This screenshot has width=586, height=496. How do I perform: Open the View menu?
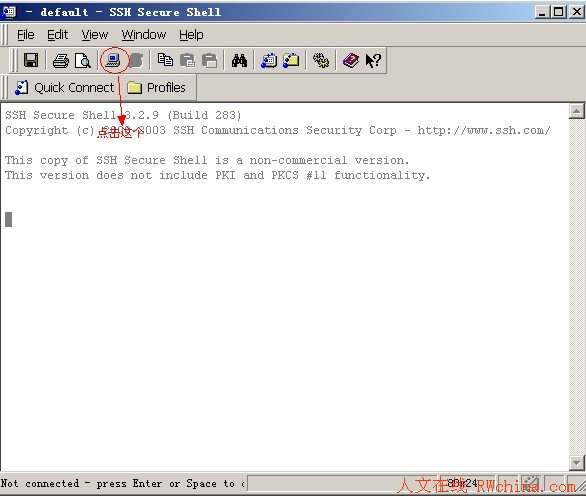pos(95,35)
